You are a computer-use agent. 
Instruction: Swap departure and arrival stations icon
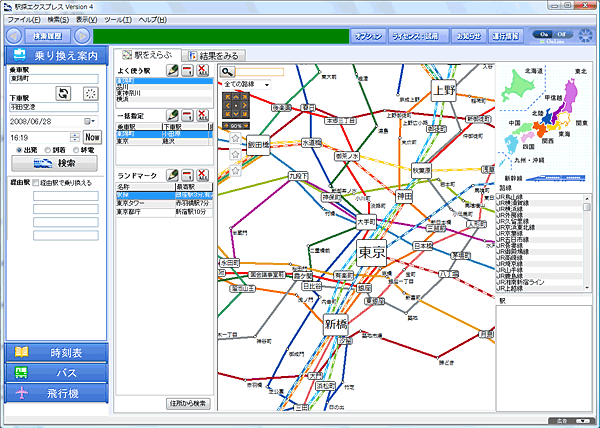click(x=63, y=93)
